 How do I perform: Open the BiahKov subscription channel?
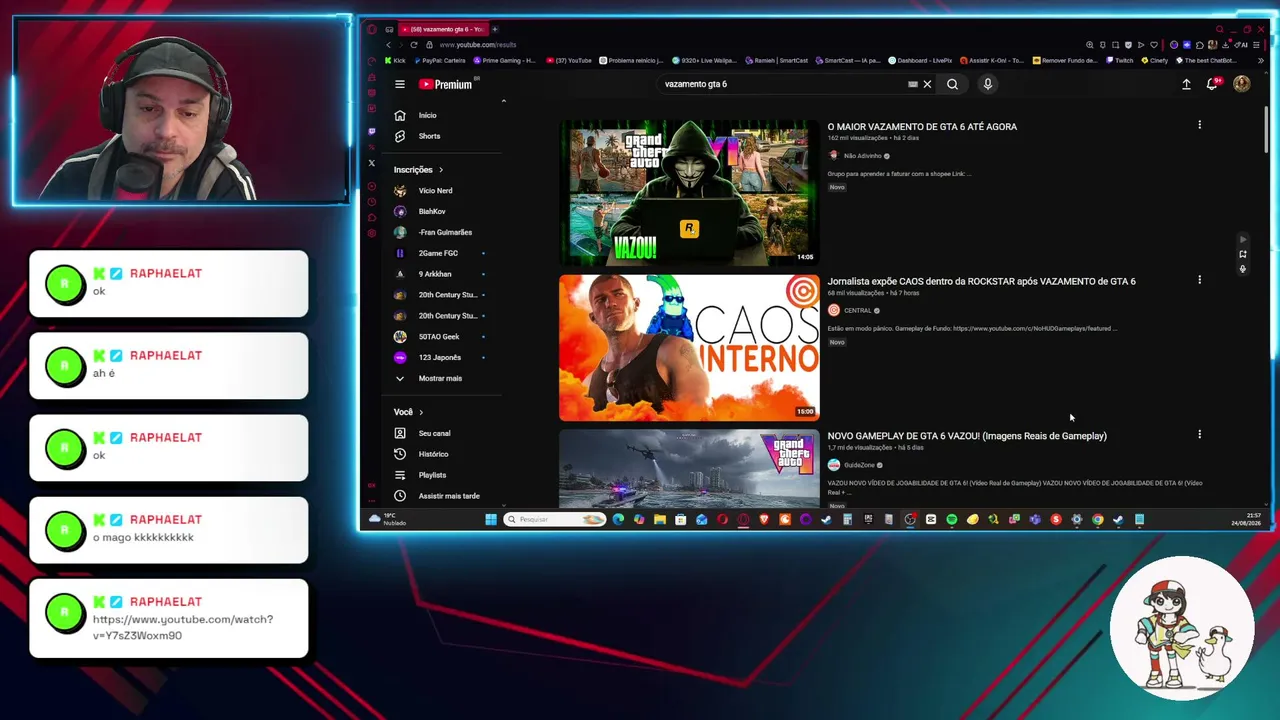pyautogui.click(x=445, y=212)
